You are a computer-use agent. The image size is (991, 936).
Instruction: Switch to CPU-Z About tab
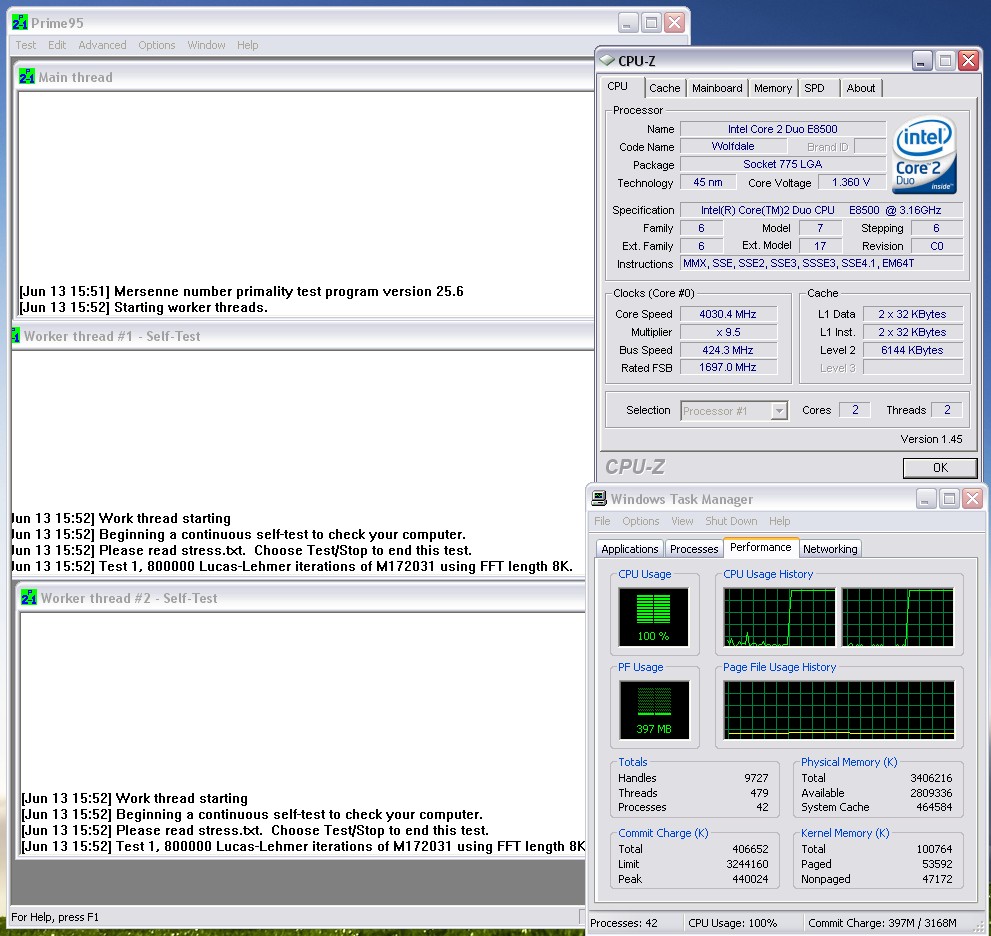tap(861, 88)
